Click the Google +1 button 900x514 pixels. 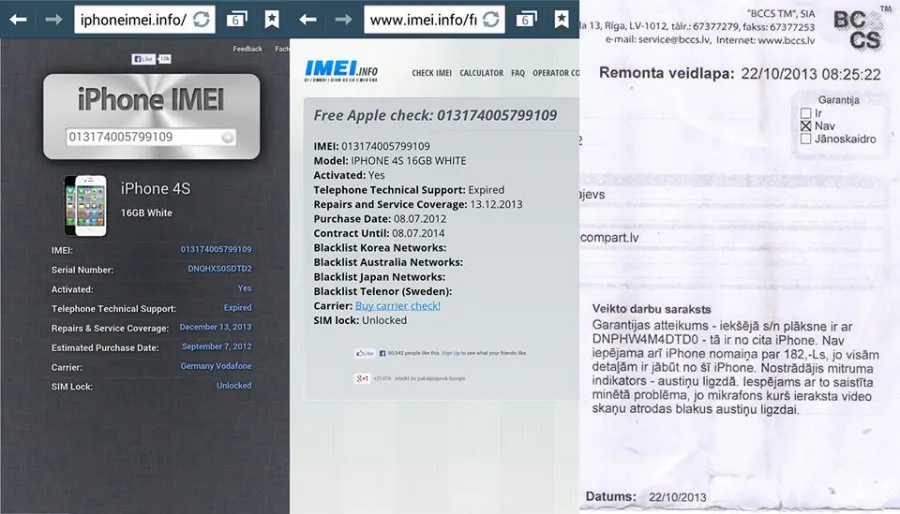pos(362,378)
